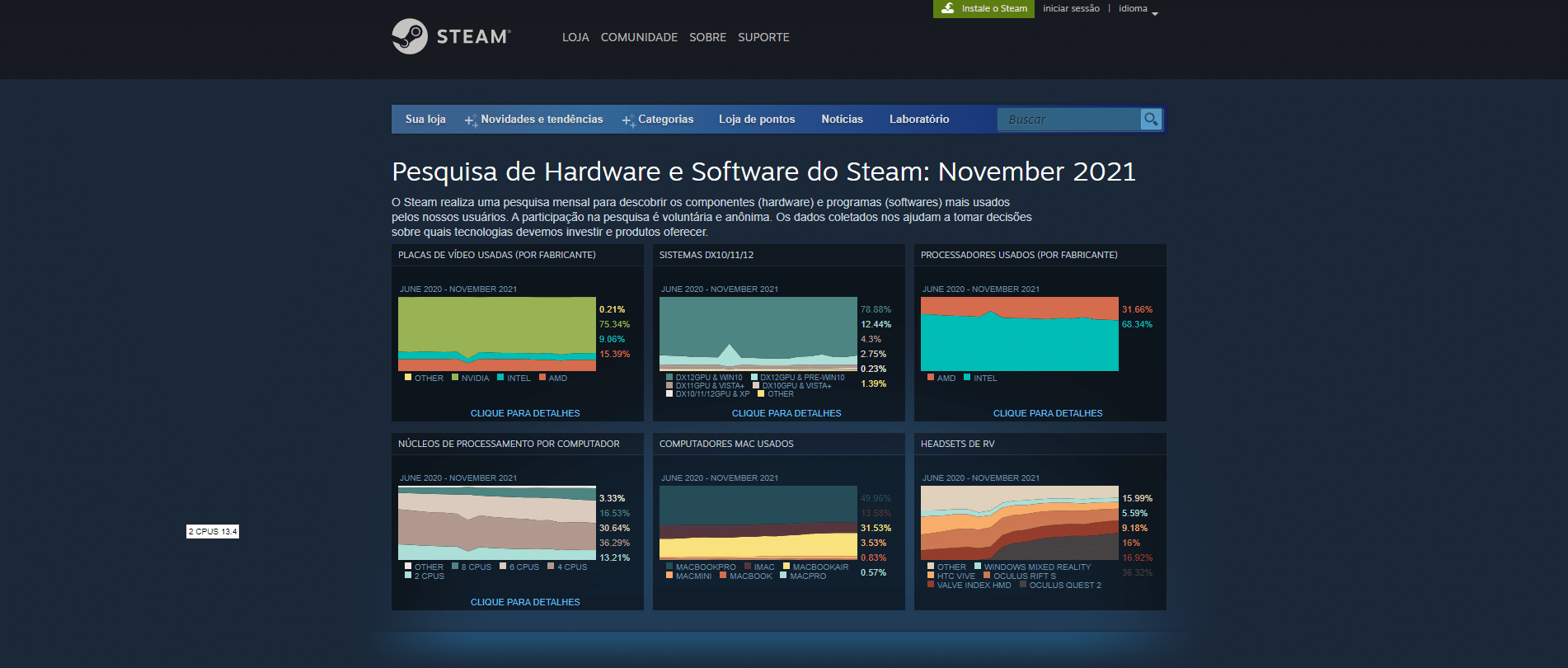Click the CPU cores per computer chart

(497, 523)
